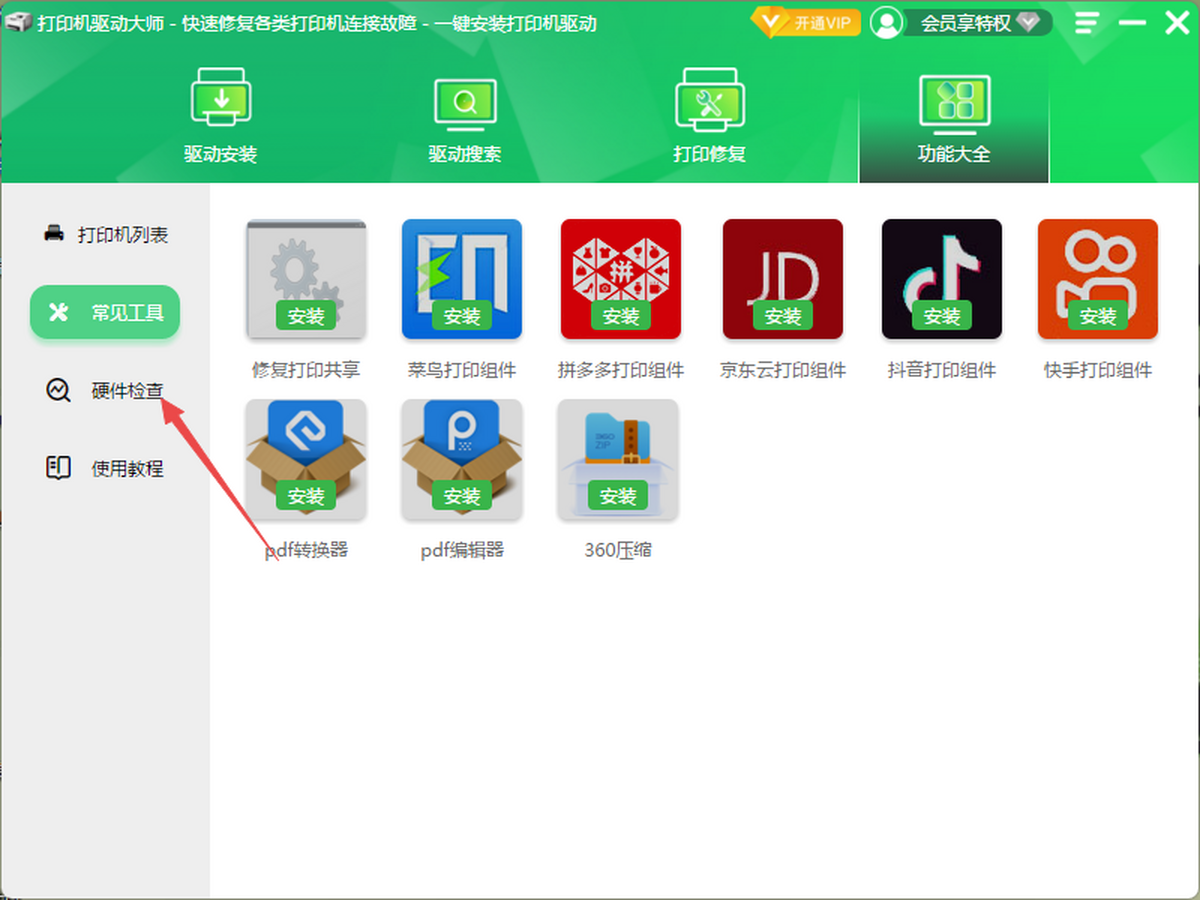The height and width of the screenshot is (900, 1200).
Task: Select 常见工具 in the sidebar
Action: 105,312
